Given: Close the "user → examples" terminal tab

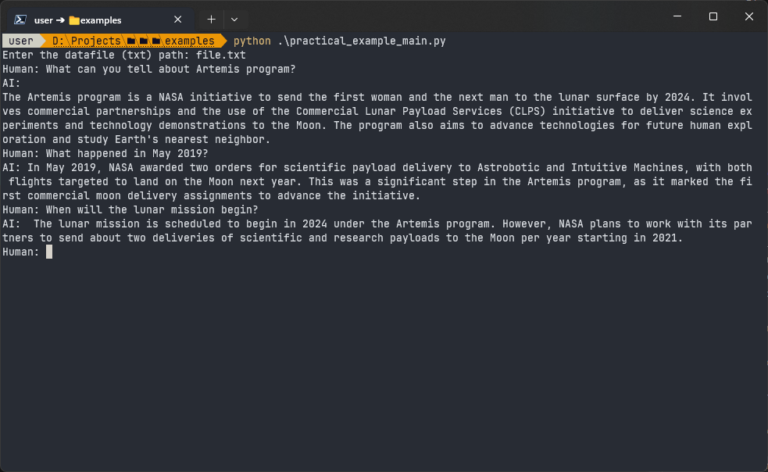Looking at the screenshot, I should [178, 19].
